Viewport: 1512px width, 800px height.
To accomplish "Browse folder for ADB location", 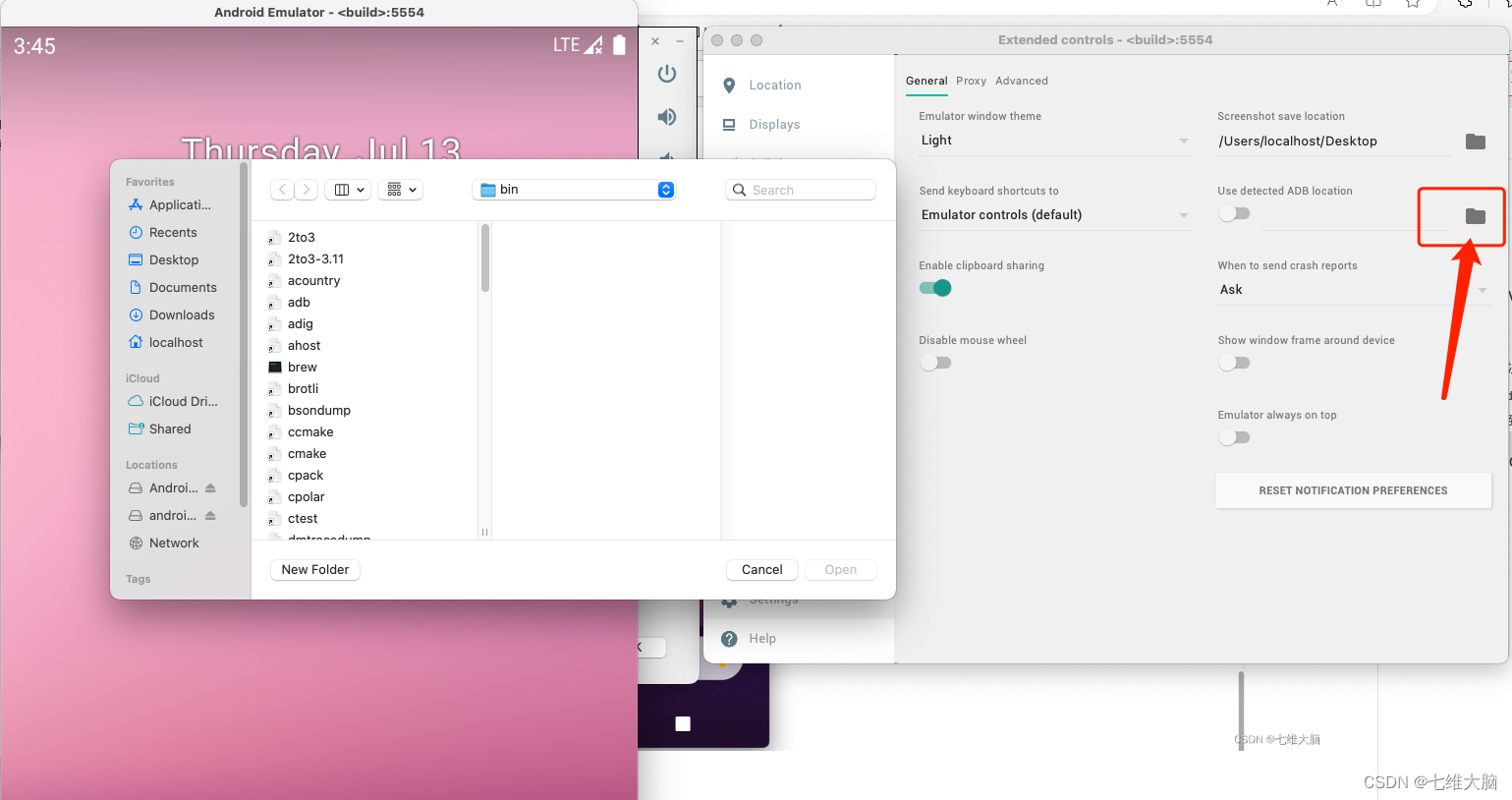I will coord(1476,216).
